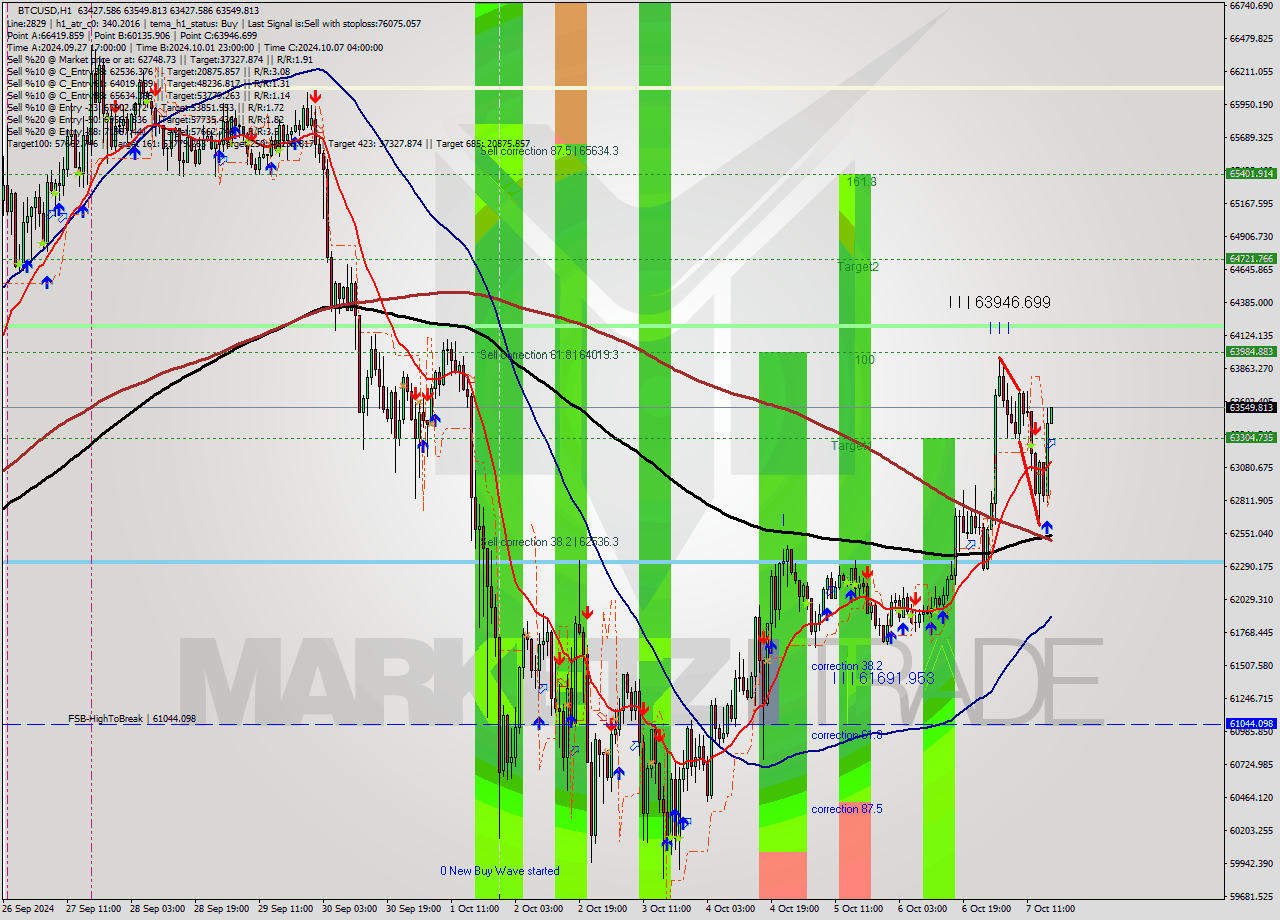
Task: Select the 'correction 38.2' blue label
Action: (847, 666)
